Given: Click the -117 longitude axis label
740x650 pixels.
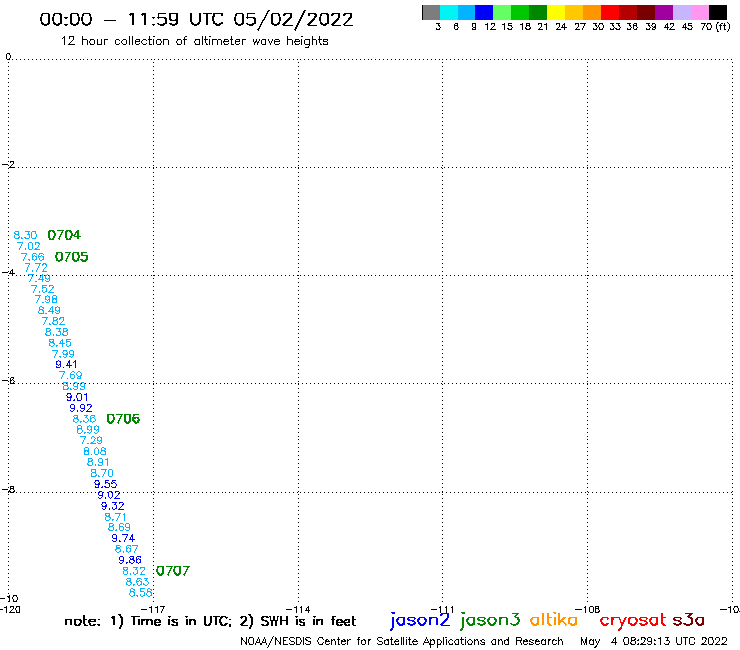Looking at the screenshot, I should (152, 610).
